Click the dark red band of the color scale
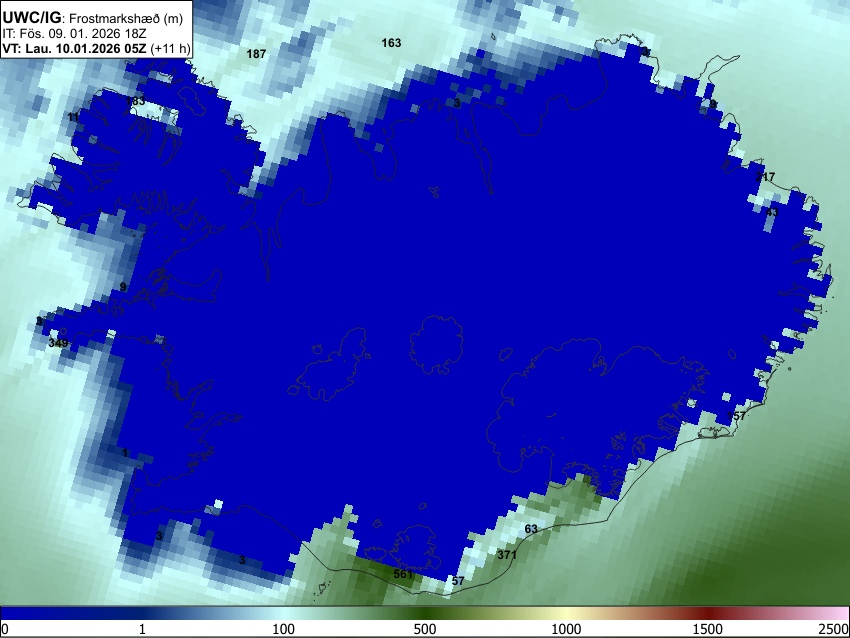This screenshot has height=638, width=850. 708,613
